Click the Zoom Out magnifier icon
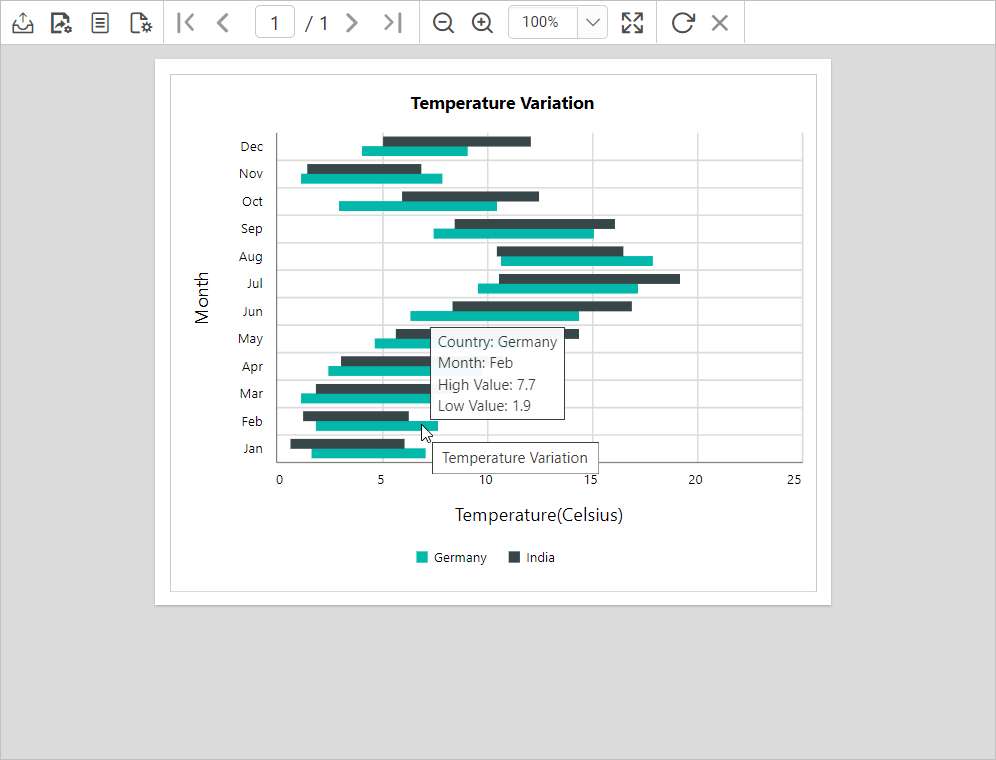 443,22
